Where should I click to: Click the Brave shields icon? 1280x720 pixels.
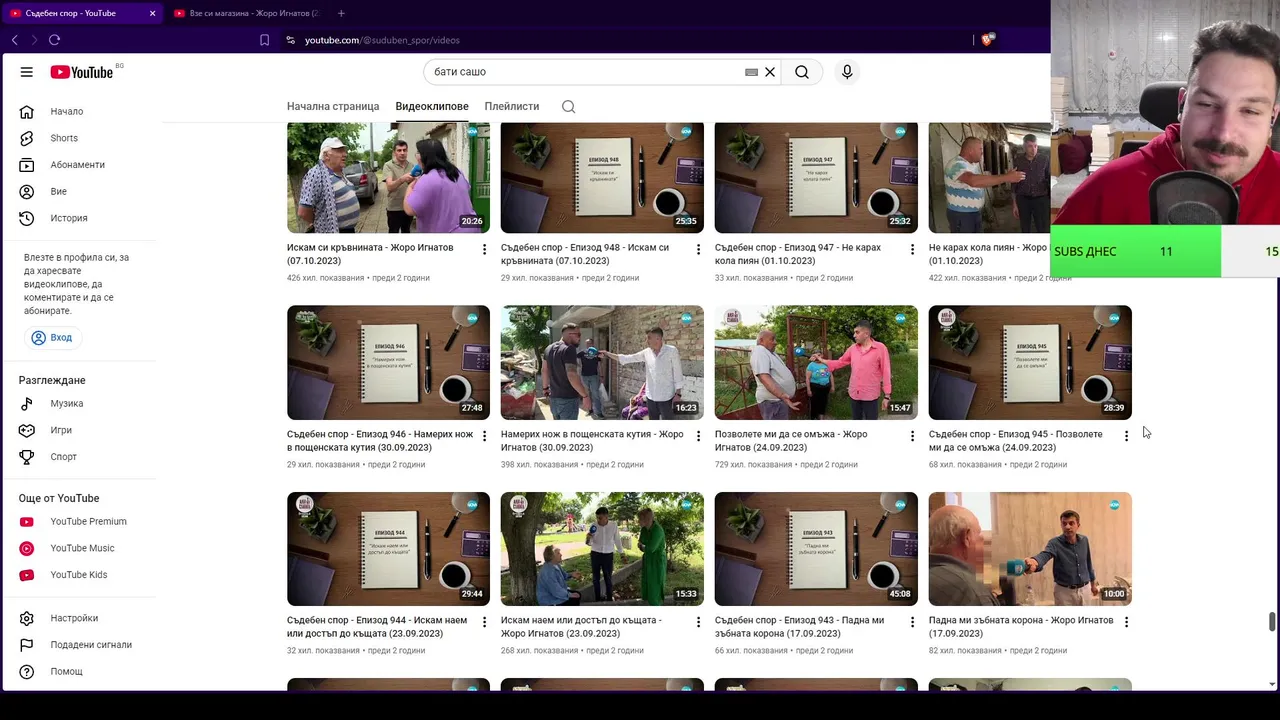[987, 40]
